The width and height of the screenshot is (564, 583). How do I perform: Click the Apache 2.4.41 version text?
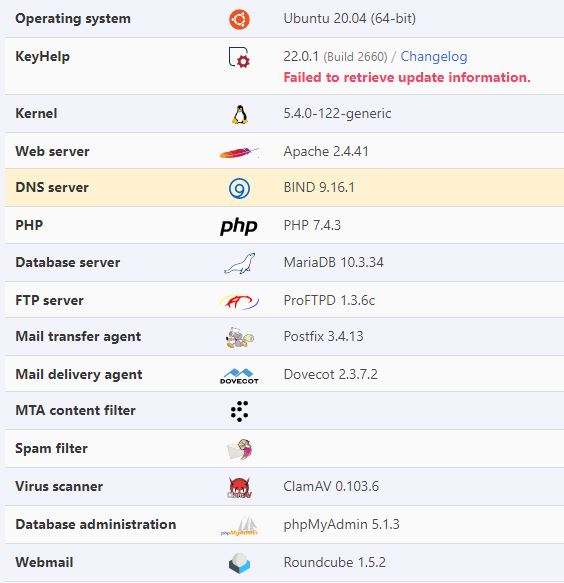click(x=326, y=151)
